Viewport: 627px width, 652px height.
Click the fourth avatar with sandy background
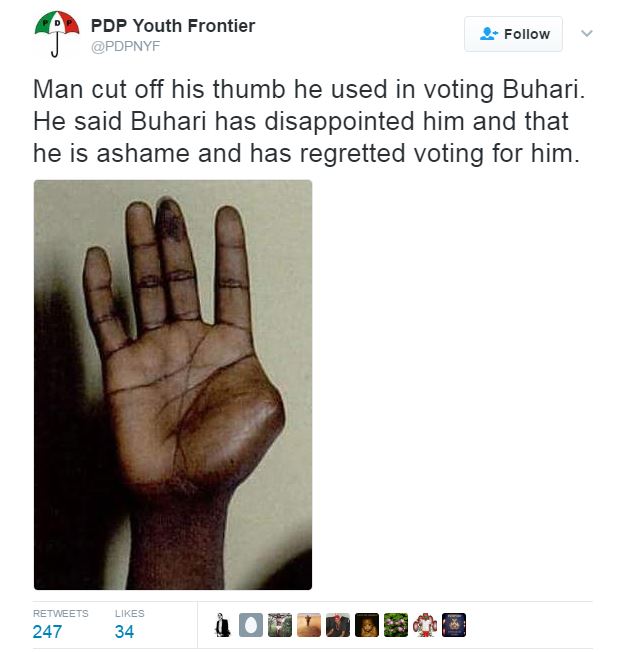click(309, 625)
